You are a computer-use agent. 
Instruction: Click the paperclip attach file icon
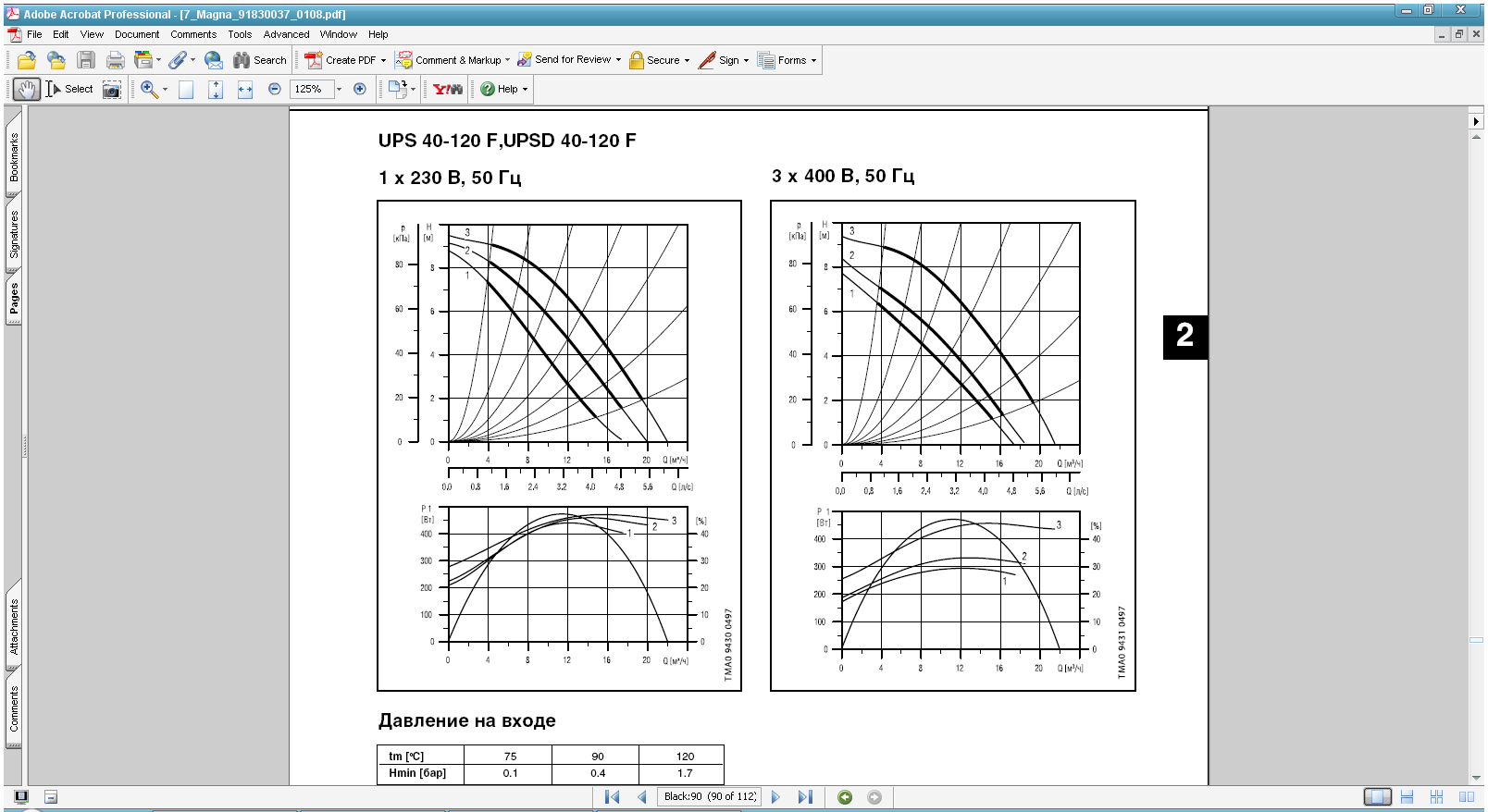(x=177, y=60)
